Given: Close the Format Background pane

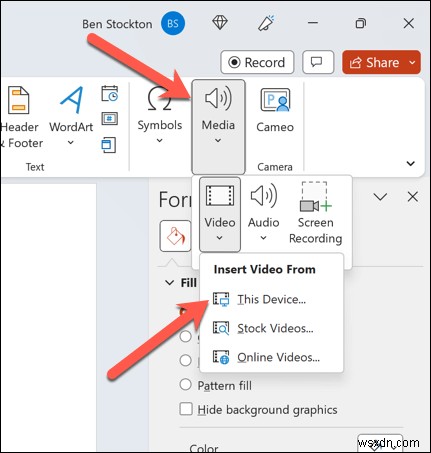Looking at the screenshot, I should pyautogui.click(x=413, y=197).
